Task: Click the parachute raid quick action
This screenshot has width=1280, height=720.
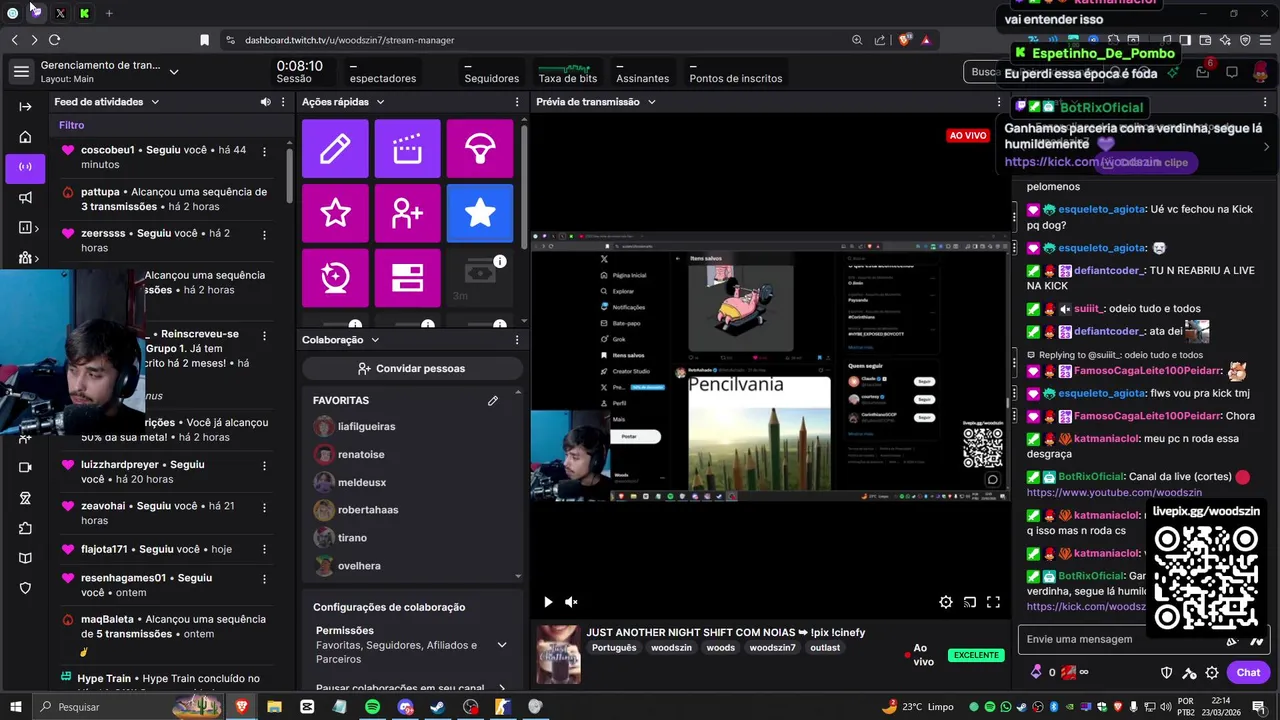Action: point(480,149)
